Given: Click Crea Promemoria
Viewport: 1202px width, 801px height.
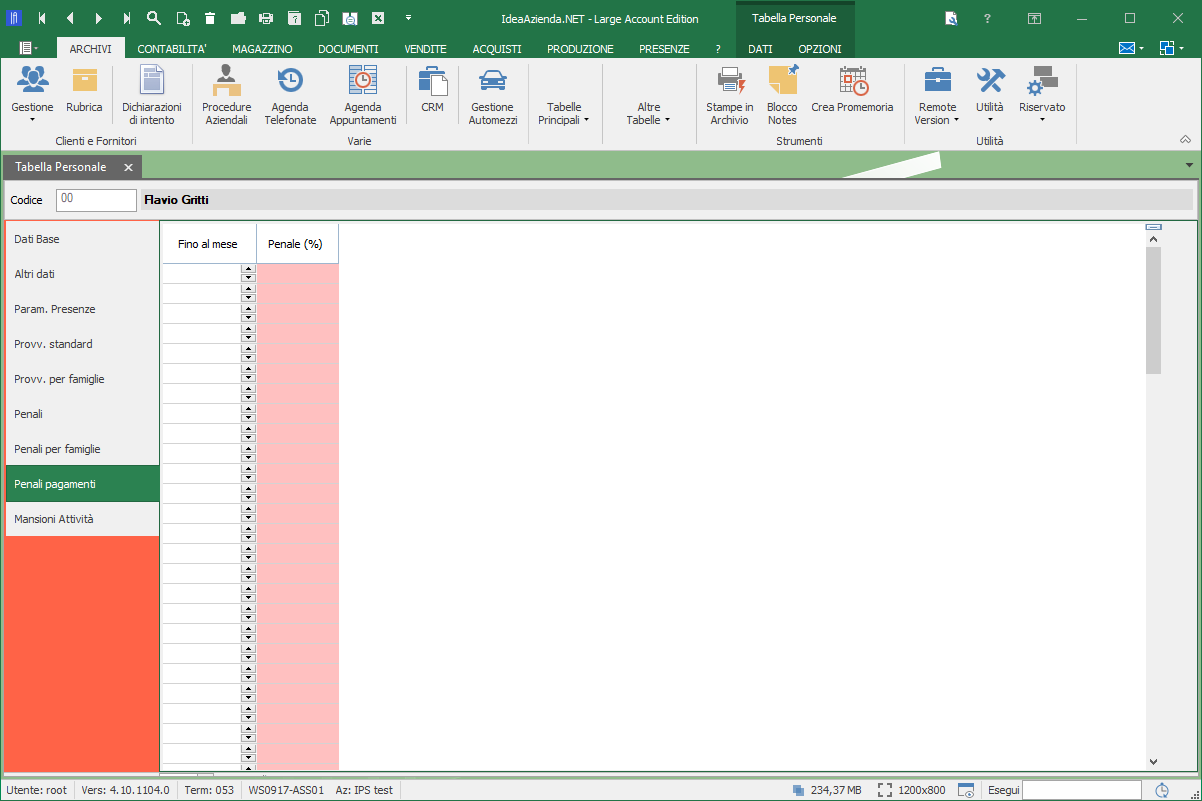Looking at the screenshot, I should 853,90.
